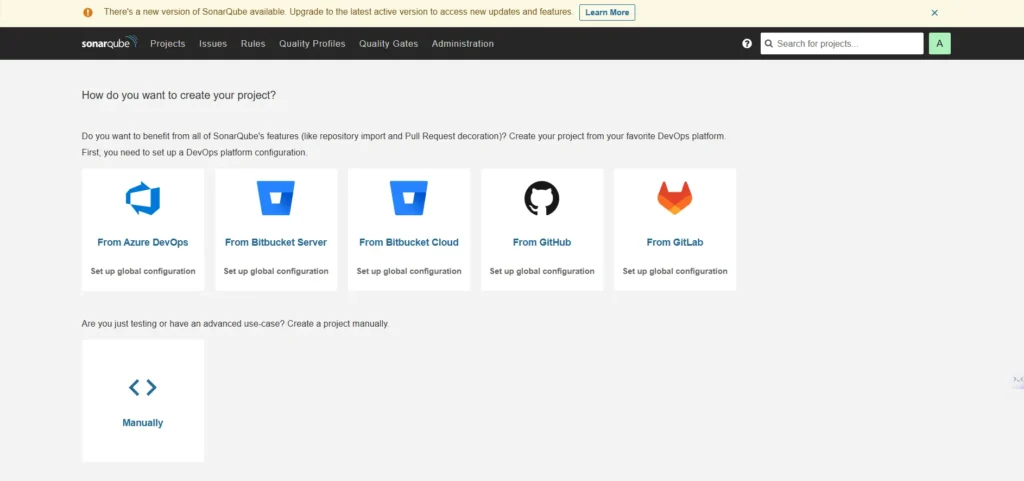Click the GitHub octocat icon
The width and height of the screenshot is (1024, 481).
tap(541, 199)
